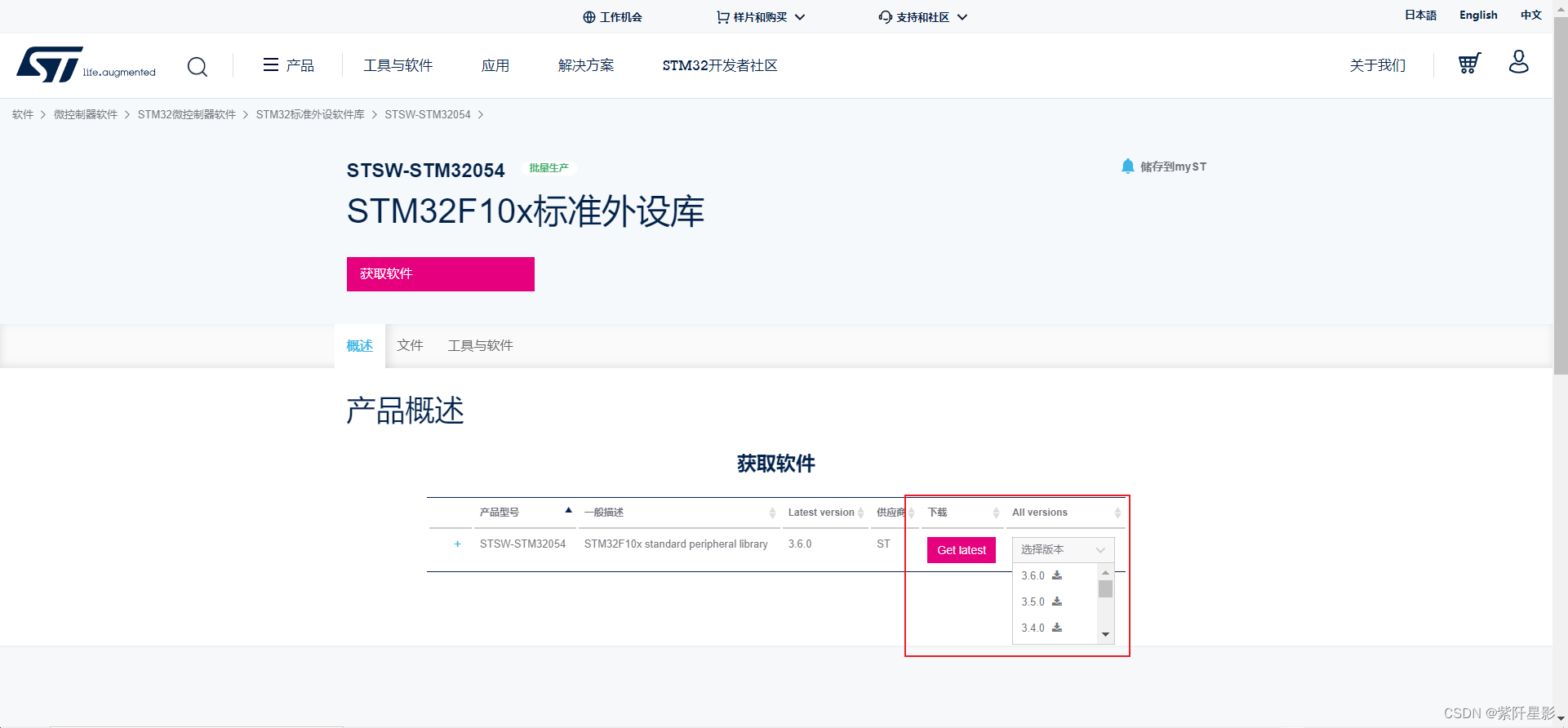Go to STM32标准外设软件库 breadcrumb
Image resolution: width=1568 pixels, height=728 pixels.
[310, 114]
